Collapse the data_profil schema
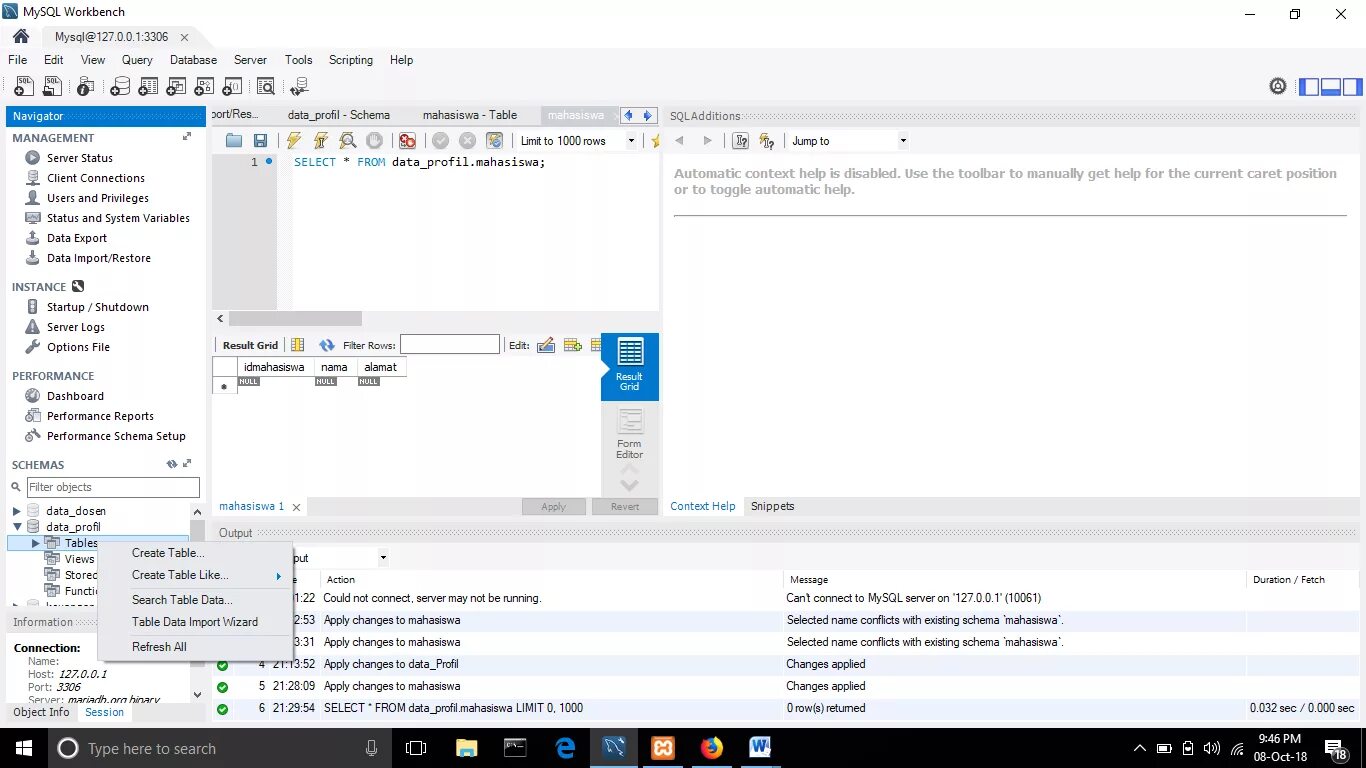Viewport: 1366px width, 768px height. [x=16, y=527]
